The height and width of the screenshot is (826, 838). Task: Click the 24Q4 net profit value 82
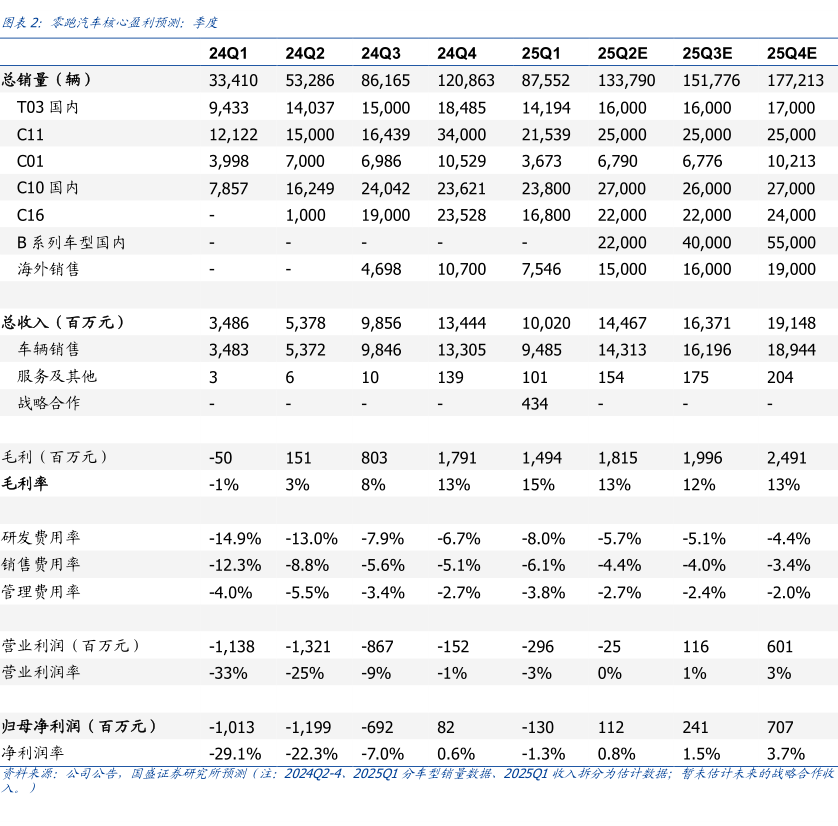(x=446, y=727)
